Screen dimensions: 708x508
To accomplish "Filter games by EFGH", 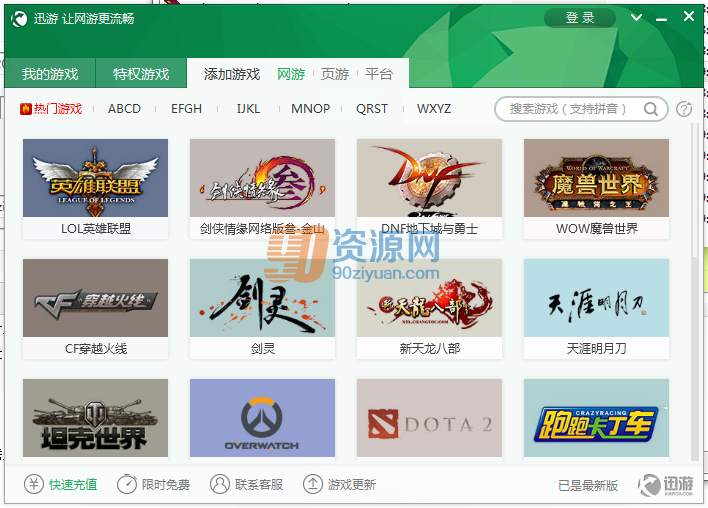I will point(186,109).
